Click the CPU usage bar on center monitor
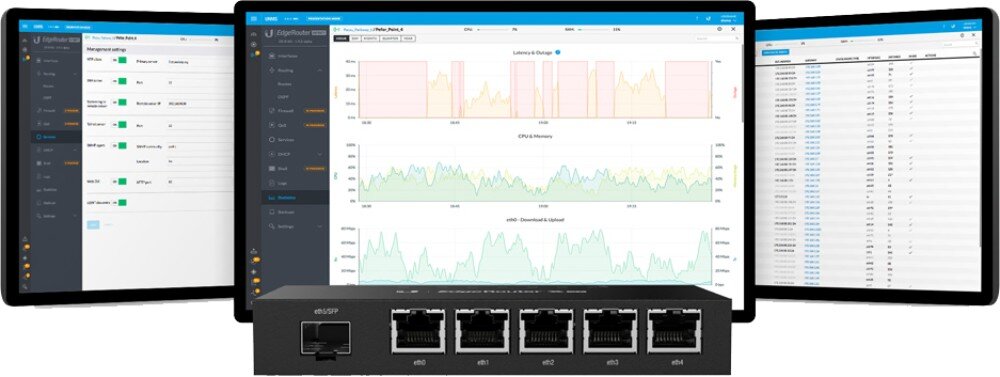 point(494,29)
